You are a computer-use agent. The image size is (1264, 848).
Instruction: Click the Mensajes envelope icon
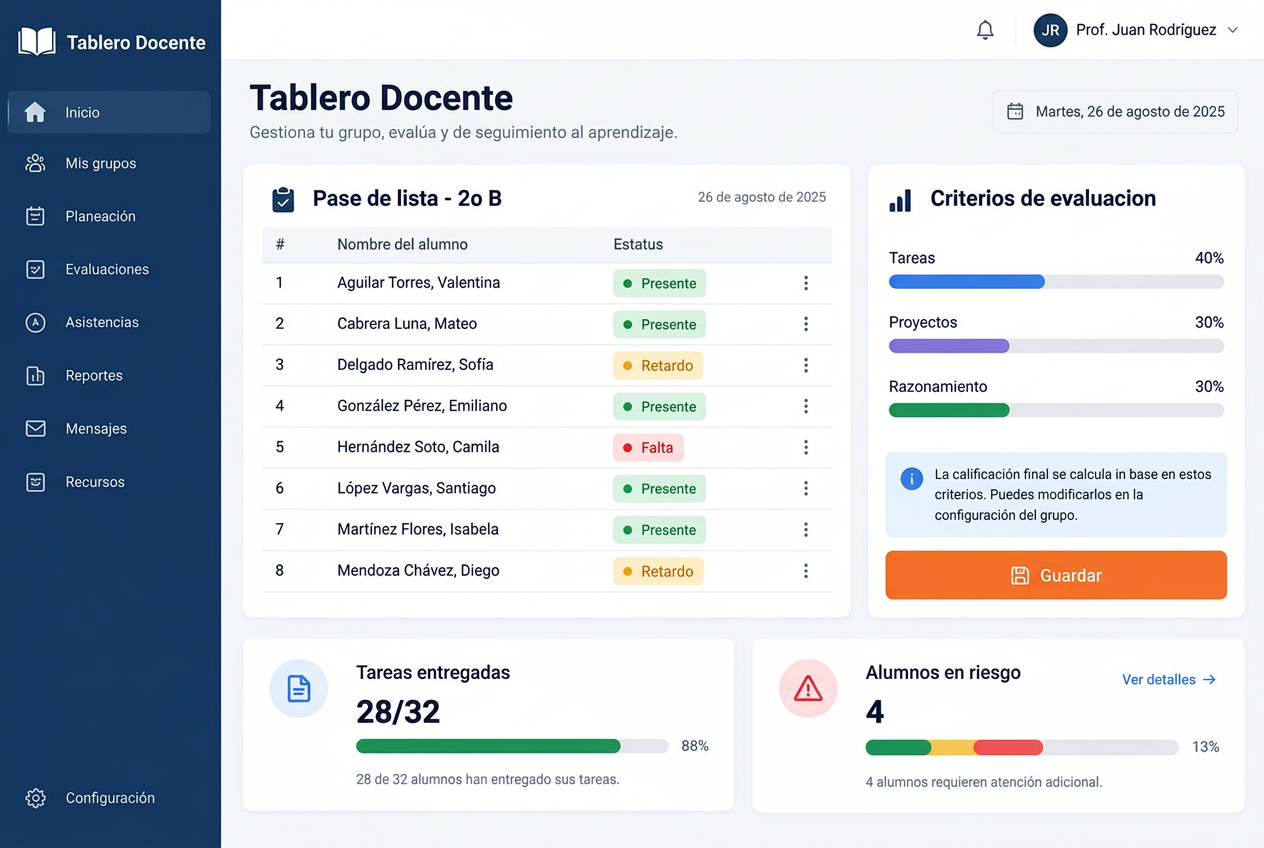tap(35, 428)
